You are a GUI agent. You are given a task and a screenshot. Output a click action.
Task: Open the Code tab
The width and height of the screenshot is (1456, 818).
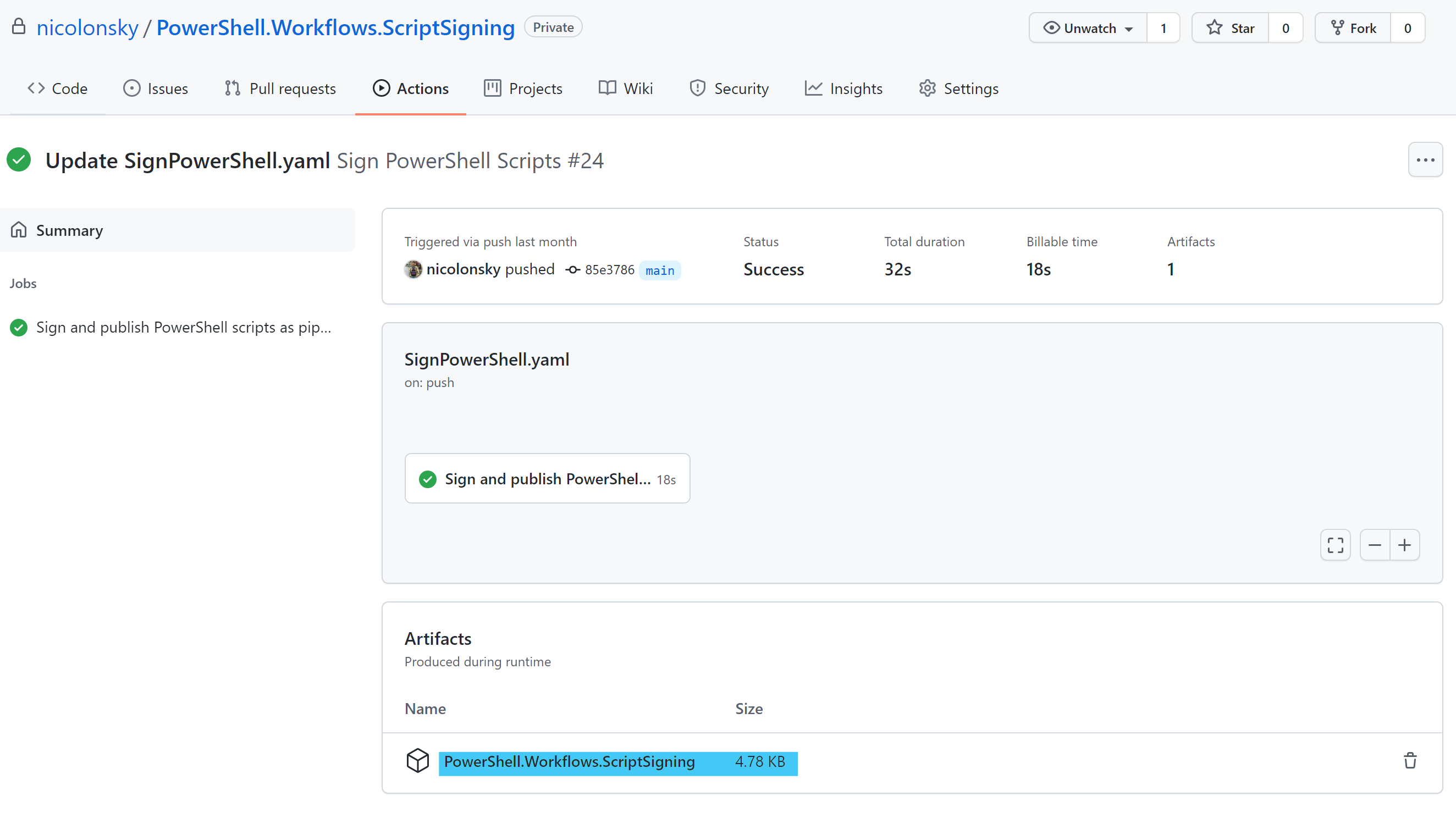click(x=57, y=88)
